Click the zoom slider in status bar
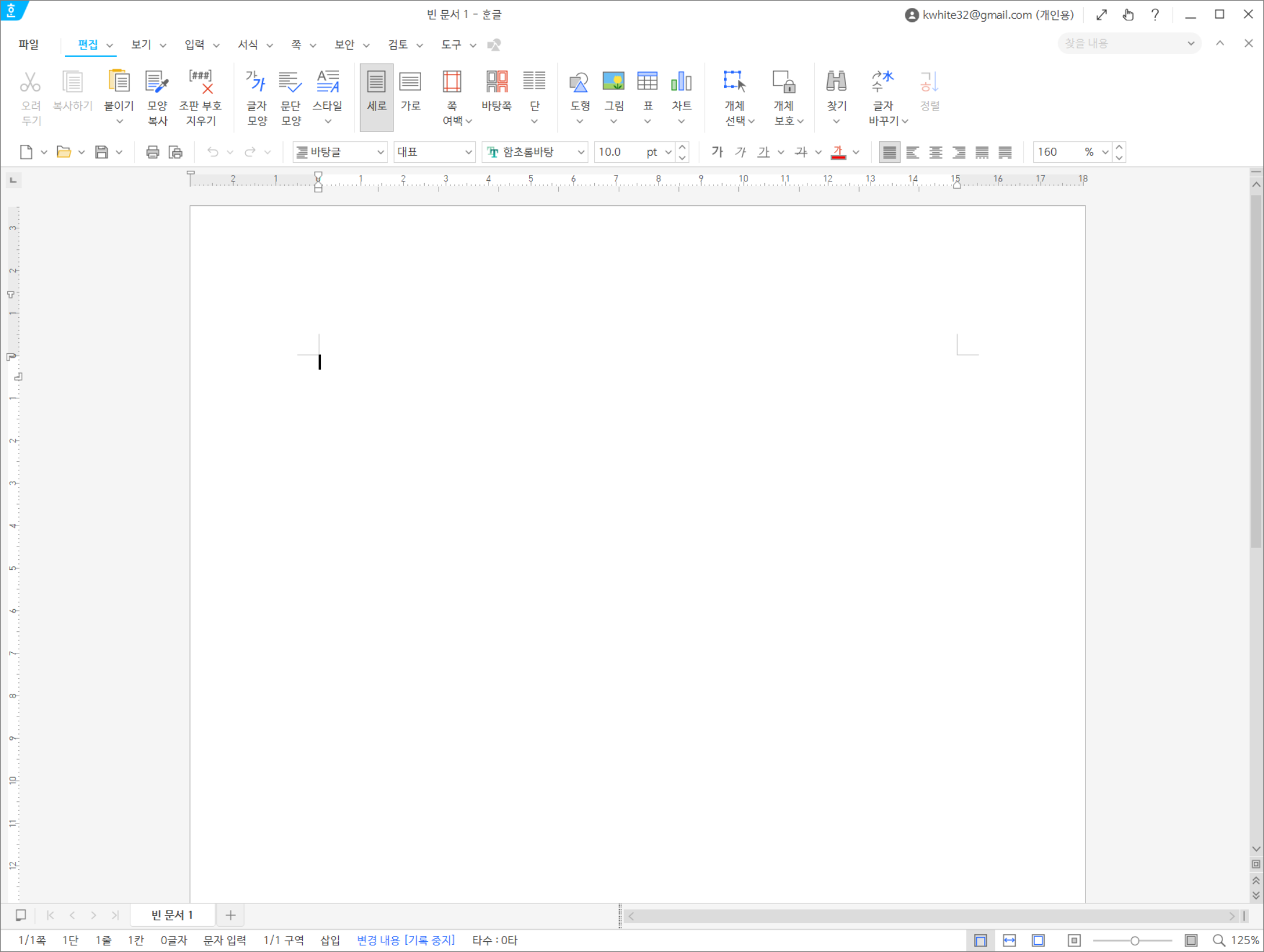This screenshot has height=952, width=1264. [x=1134, y=941]
